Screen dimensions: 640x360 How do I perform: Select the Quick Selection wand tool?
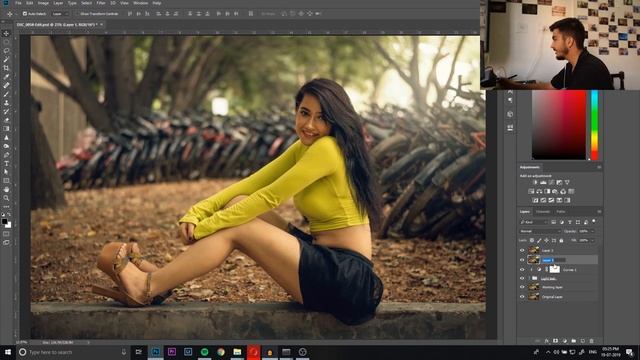6,60
